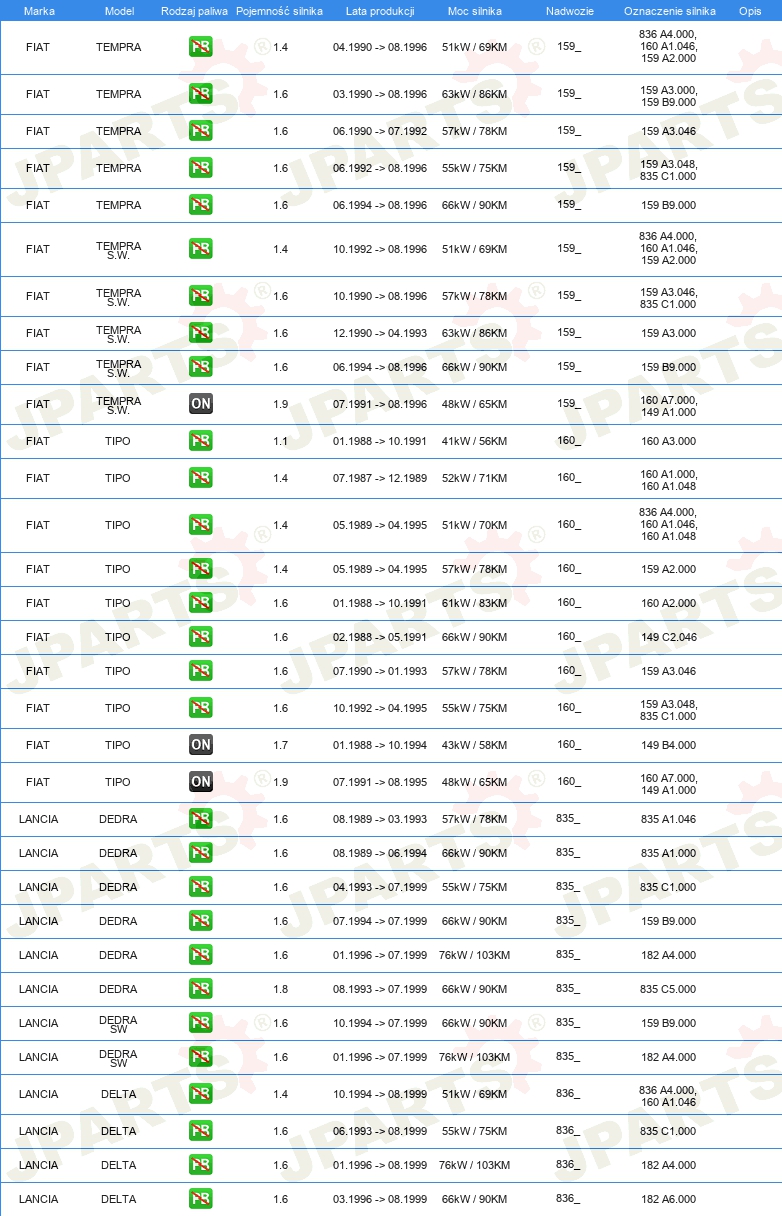Select the engine code 160 A3.000

tap(669, 441)
